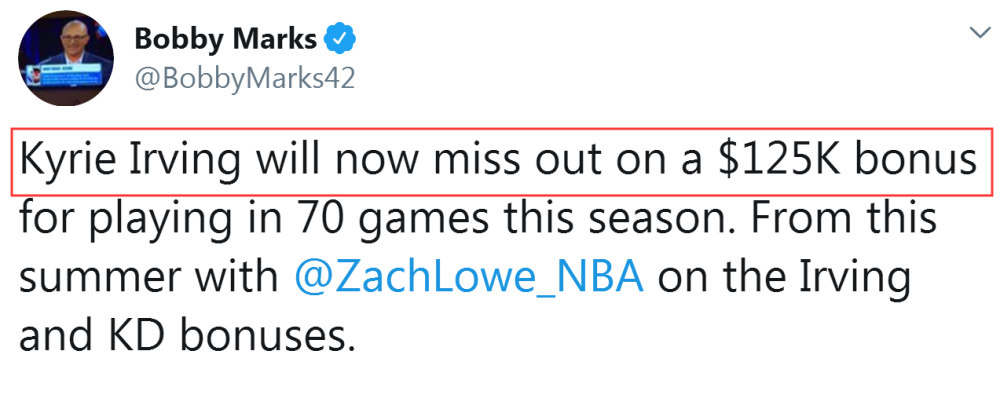The width and height of the screenshot is (1000, 402).
Task: Open the @ZachLowe_NBA mention link
Action: click(469, 277)
